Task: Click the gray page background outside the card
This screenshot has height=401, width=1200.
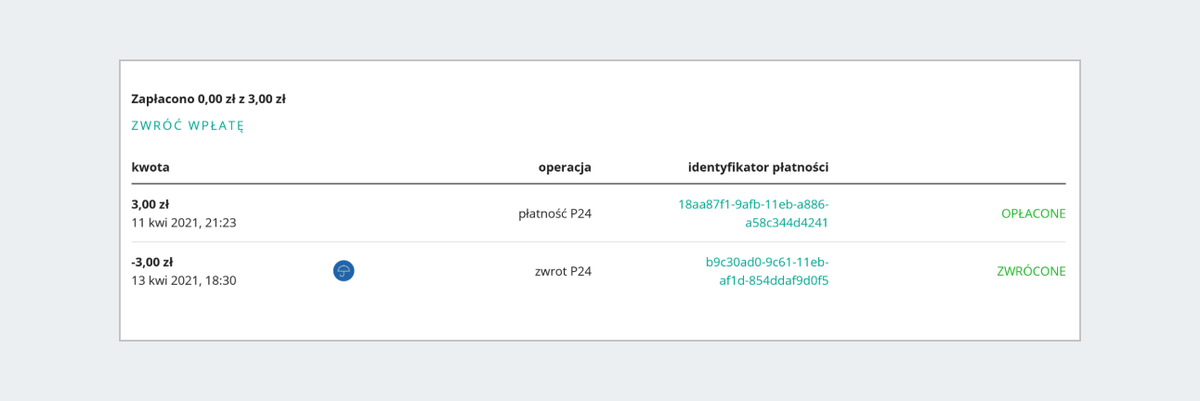Action: [600, 28]
